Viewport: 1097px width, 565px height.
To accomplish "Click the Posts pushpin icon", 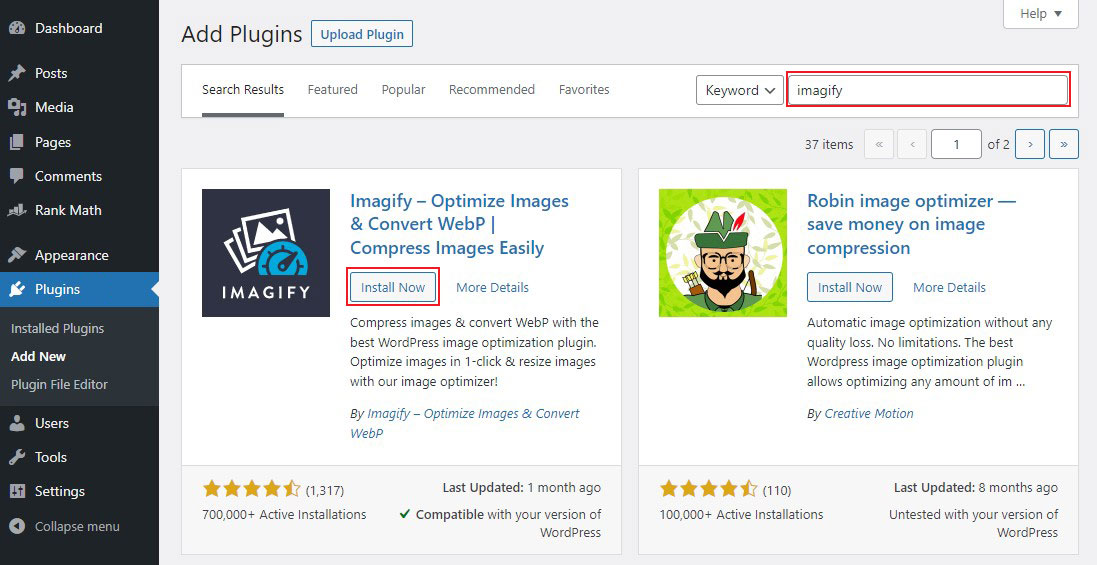I will click(x=17, y=73).
